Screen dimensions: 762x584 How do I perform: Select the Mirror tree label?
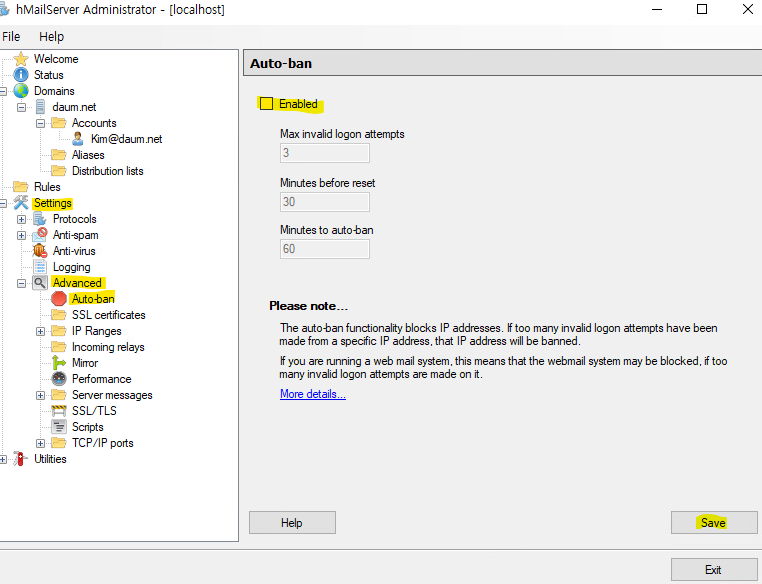point(85,363)
